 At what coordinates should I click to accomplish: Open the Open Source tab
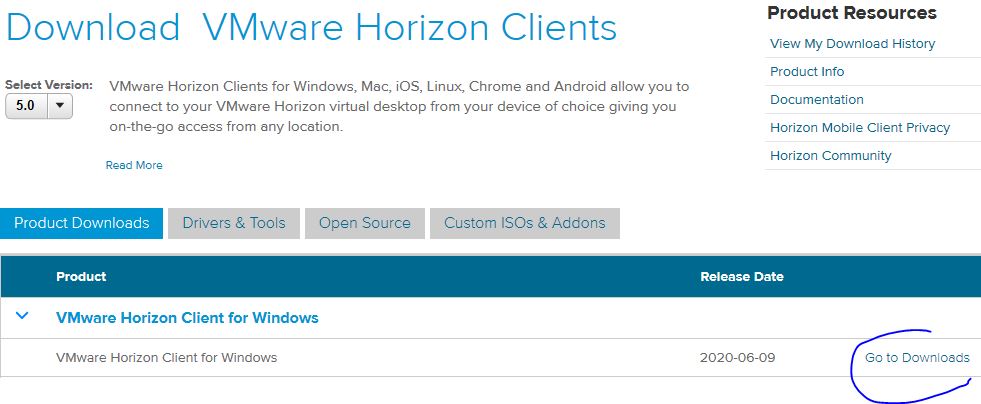point(365,223)
